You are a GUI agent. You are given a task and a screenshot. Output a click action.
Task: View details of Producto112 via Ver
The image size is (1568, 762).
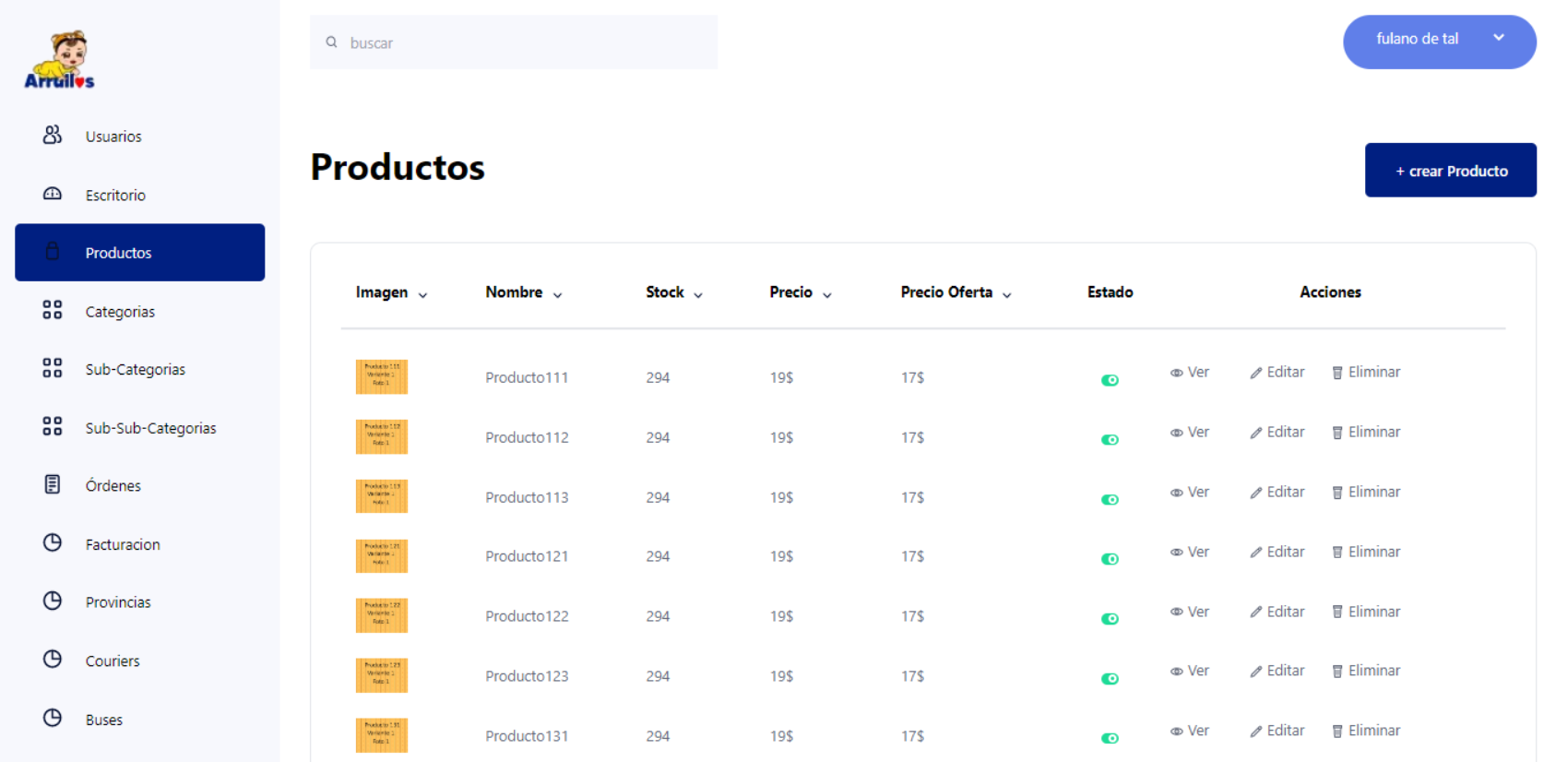[x=1190, y=432]
